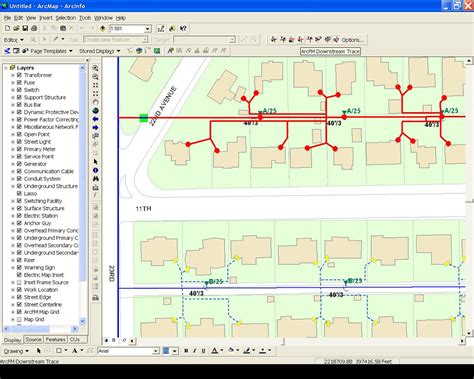The width and height of the screenshot is (474, 379).
Task: Uncheck the Riser layer
Action: 19,260
